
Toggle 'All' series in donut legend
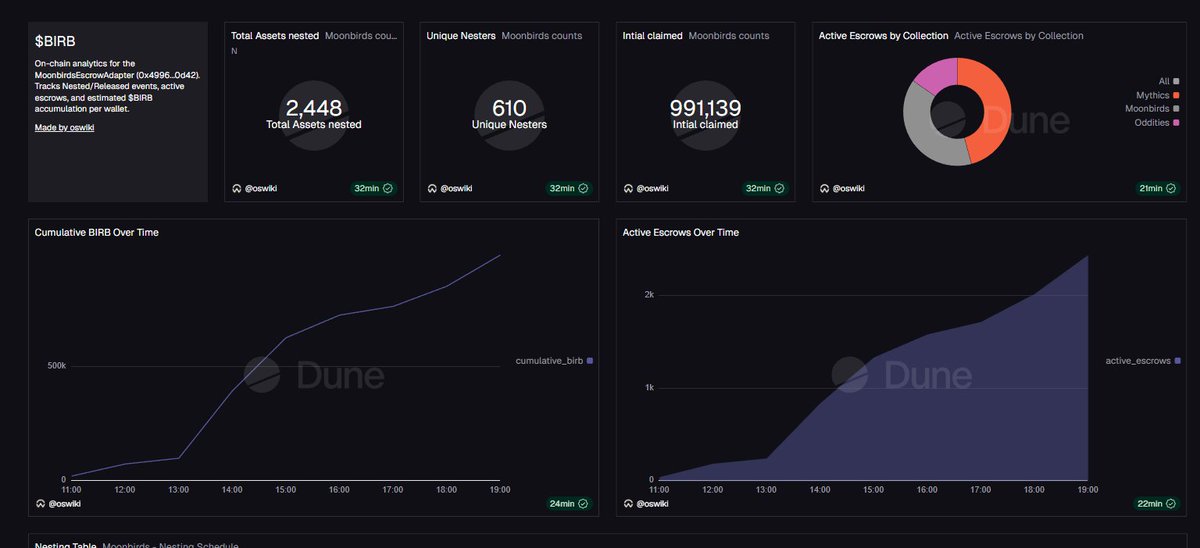[x=1169, y=81]
